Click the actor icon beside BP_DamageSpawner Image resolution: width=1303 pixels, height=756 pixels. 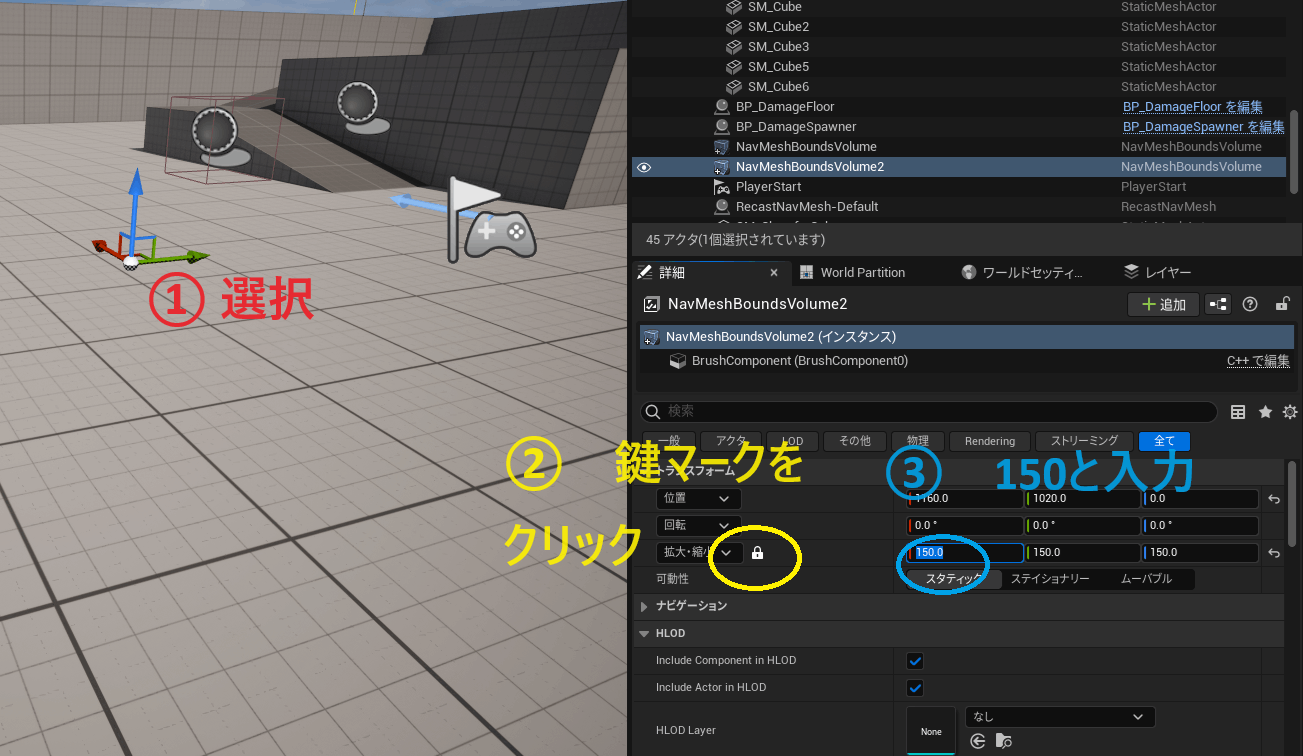(x=721, y=127)
